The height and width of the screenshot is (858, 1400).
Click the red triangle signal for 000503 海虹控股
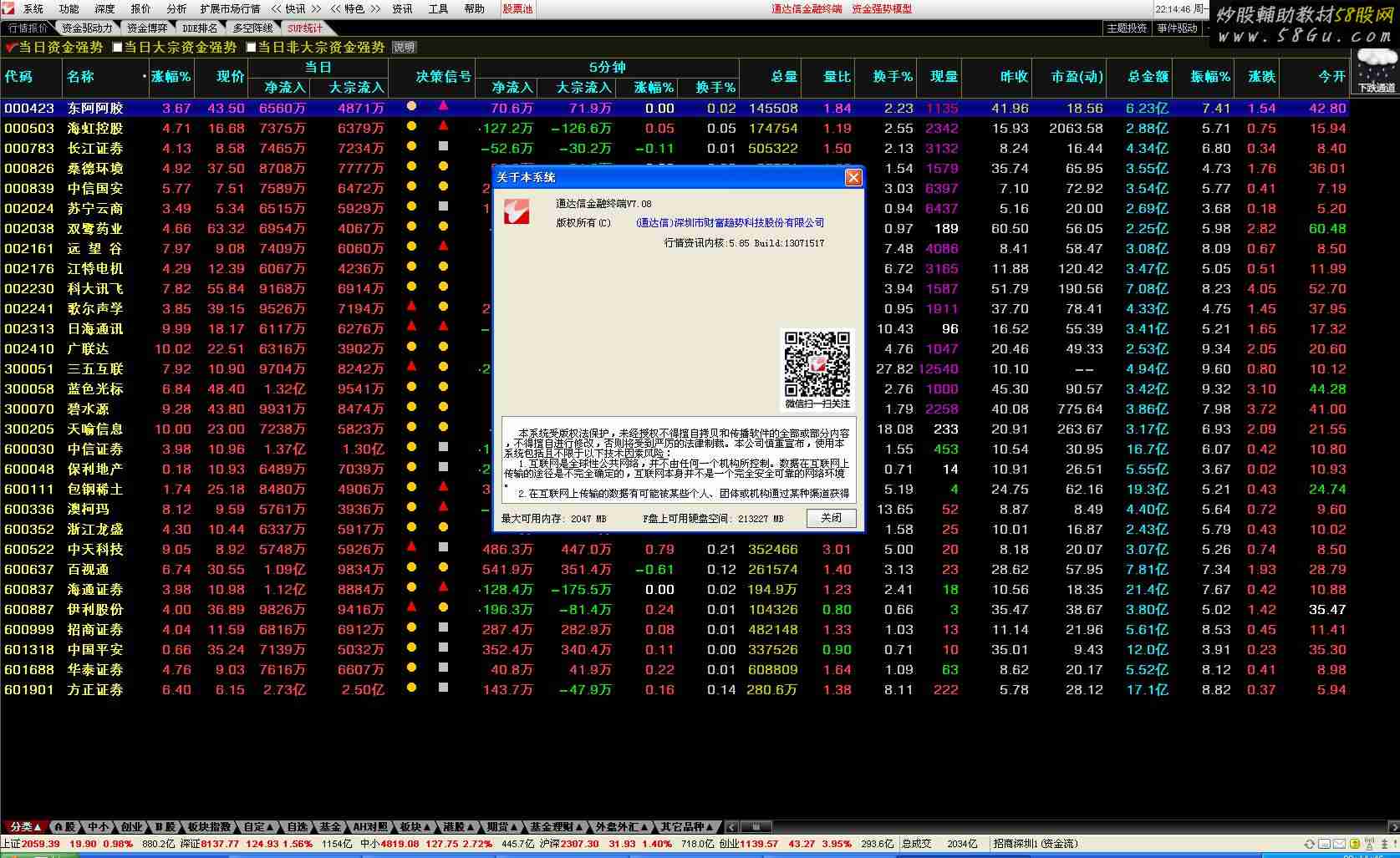[443, 126]
